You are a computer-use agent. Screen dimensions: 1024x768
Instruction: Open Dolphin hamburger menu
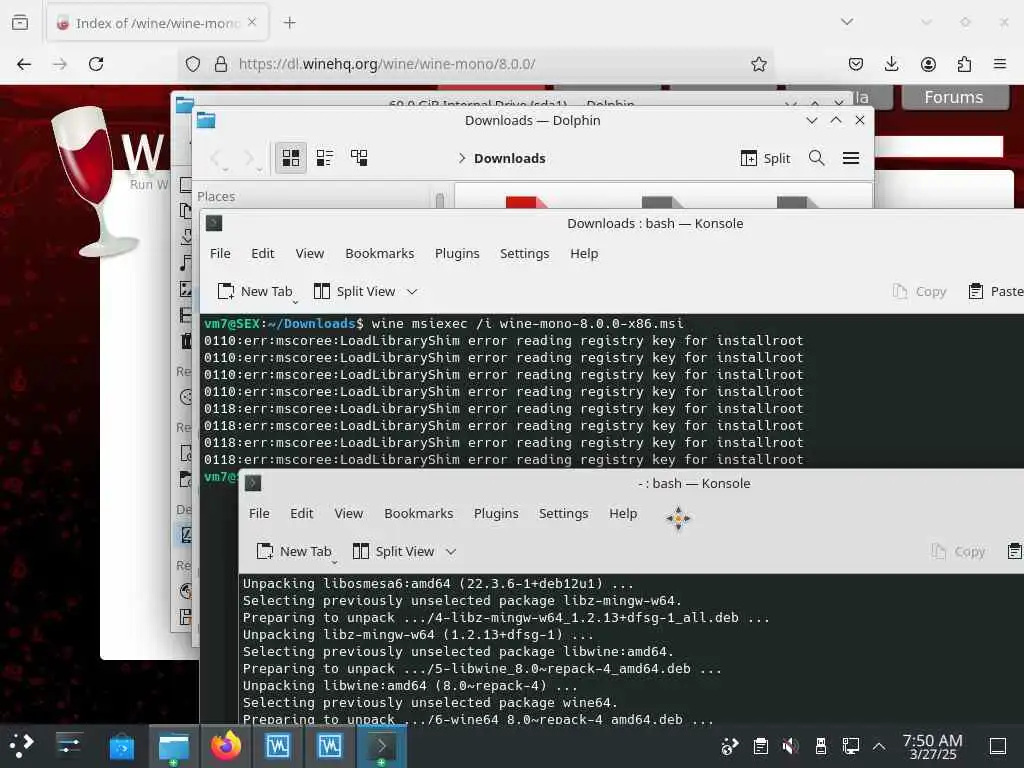coord(851,158)
